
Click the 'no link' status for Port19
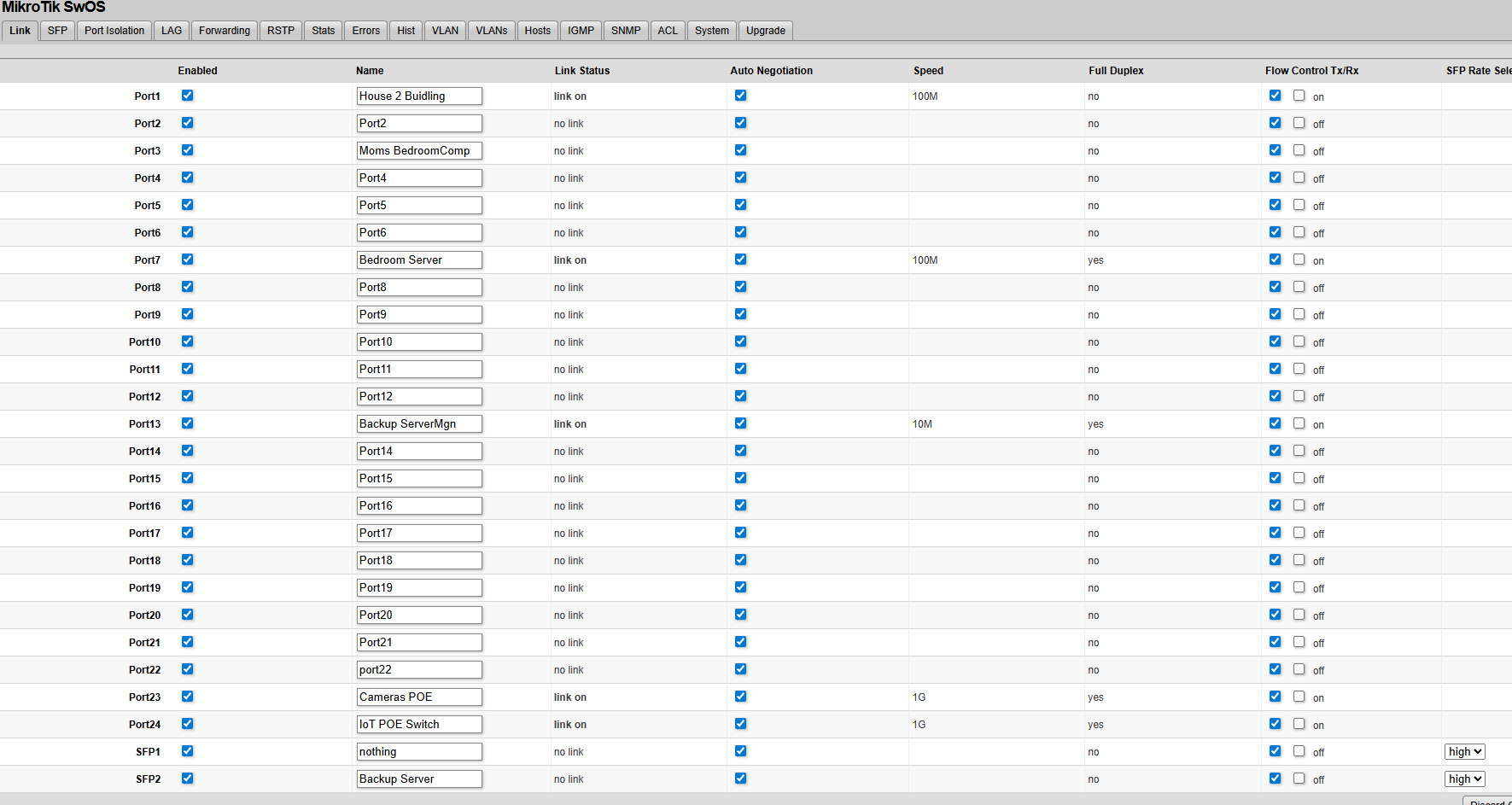tap(569, 588)
